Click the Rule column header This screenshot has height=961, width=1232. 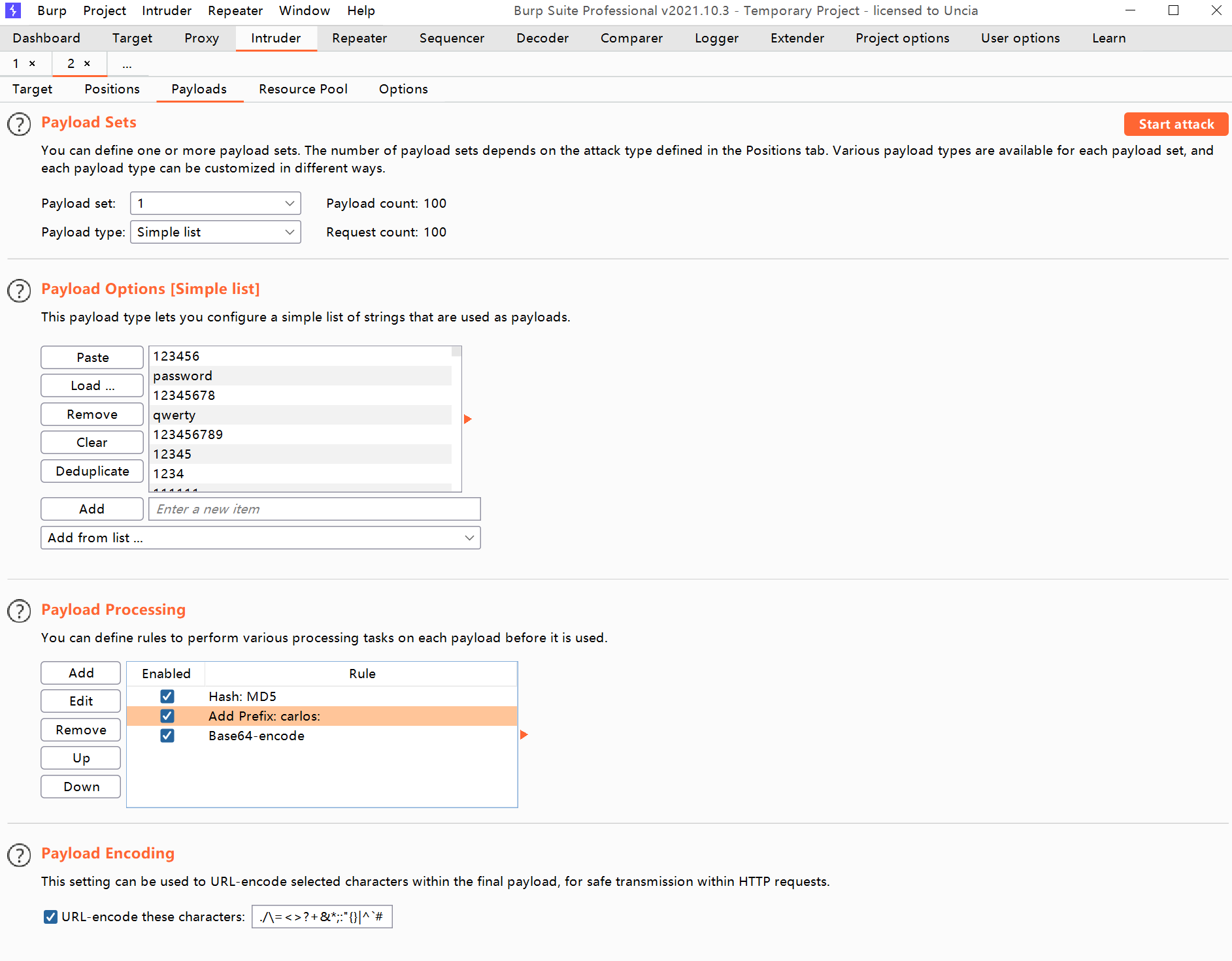point(361,674)
